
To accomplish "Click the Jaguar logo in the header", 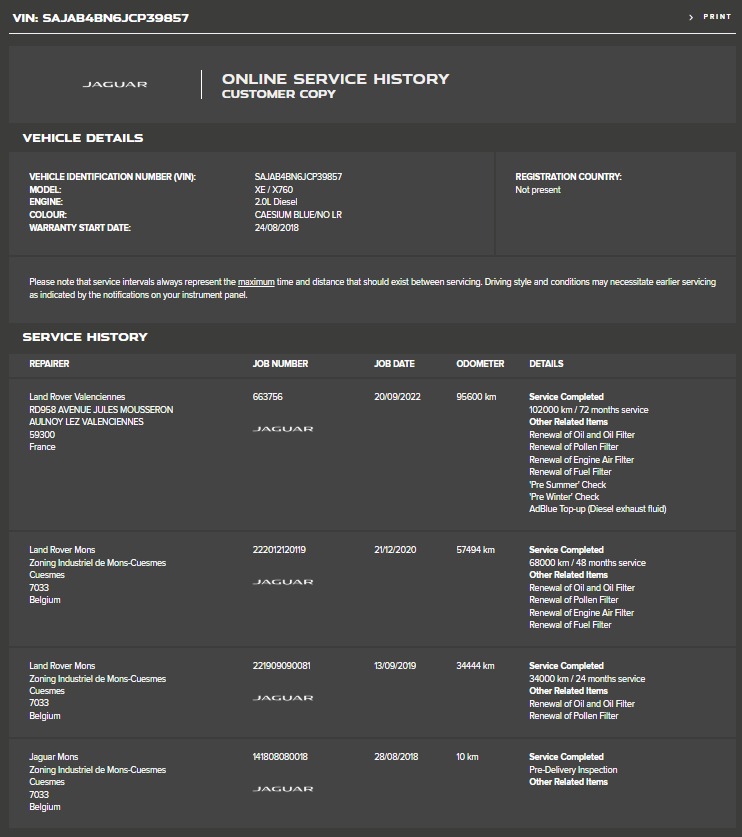I will [x=115, y=84].
